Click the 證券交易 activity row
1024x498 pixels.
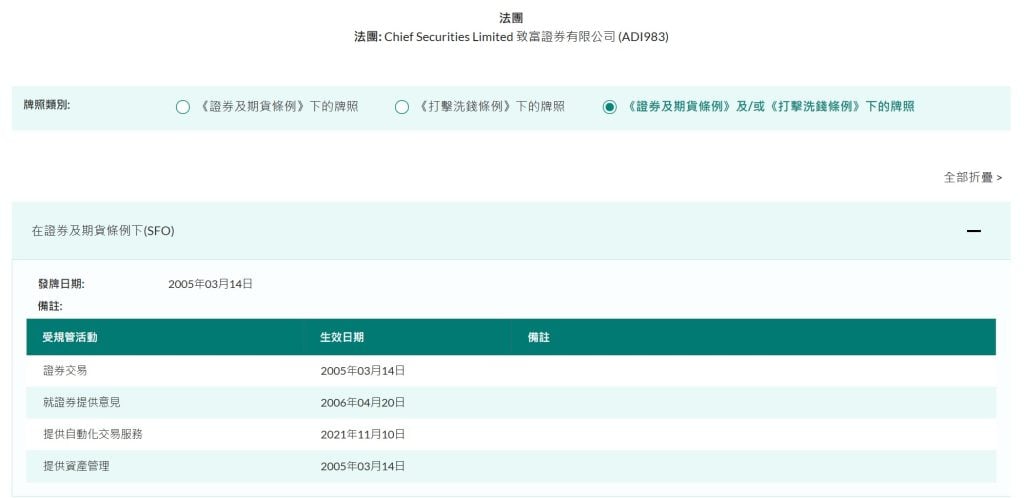[x=511, y=371]
